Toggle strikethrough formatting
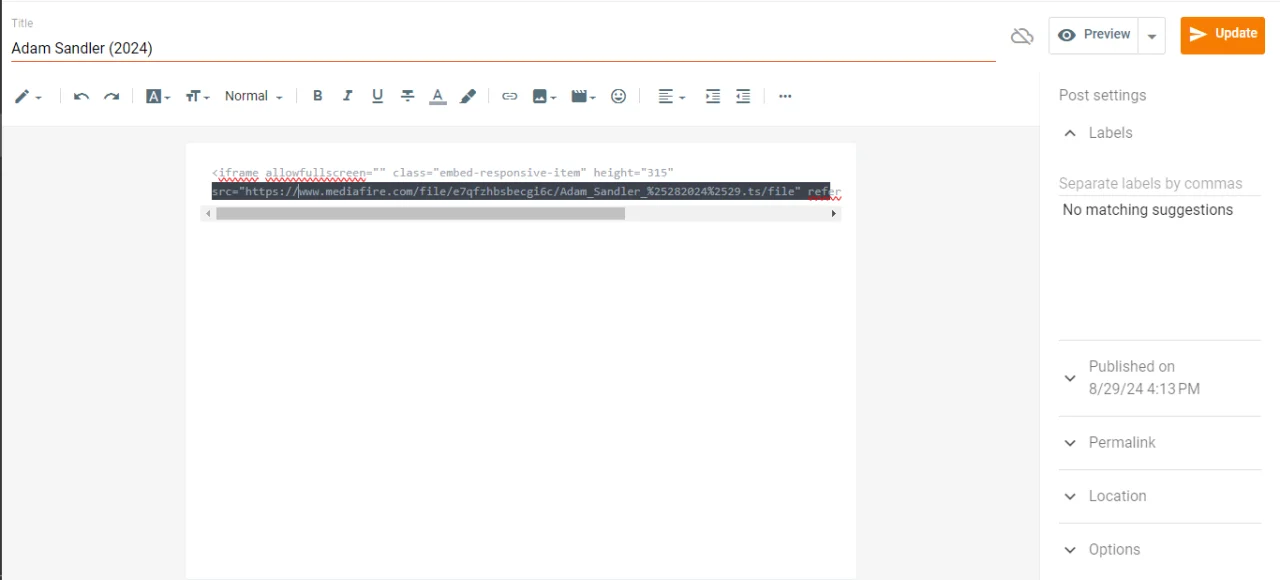Viewport: 1280px width, 580px height. point(408,96)
